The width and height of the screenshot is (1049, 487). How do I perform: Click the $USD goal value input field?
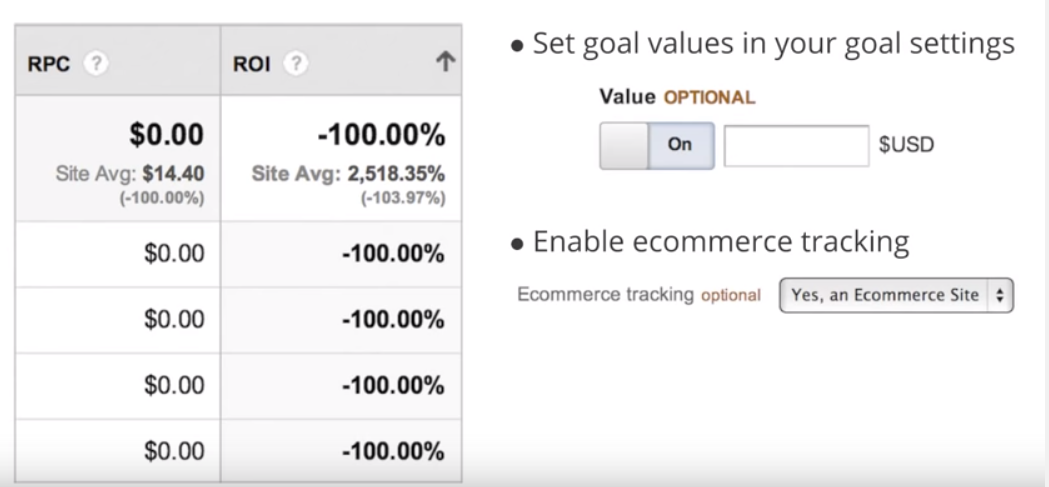pyautogui.click(x=796, y=145)
